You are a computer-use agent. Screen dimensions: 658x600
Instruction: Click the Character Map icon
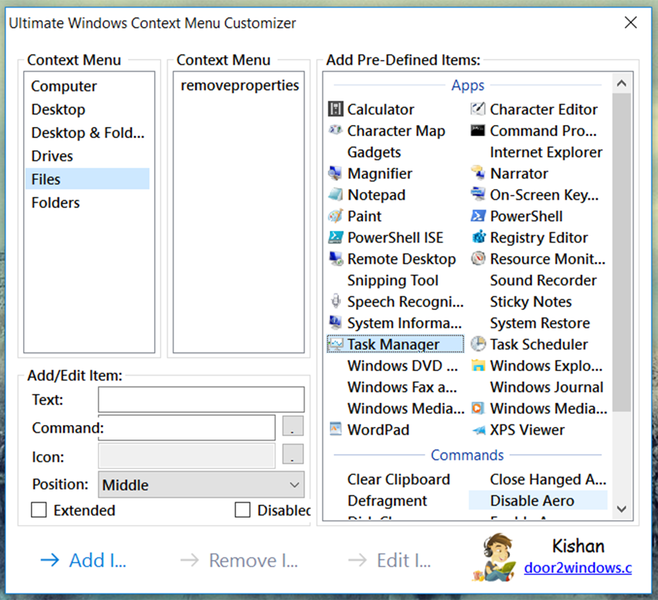point(335,130)
